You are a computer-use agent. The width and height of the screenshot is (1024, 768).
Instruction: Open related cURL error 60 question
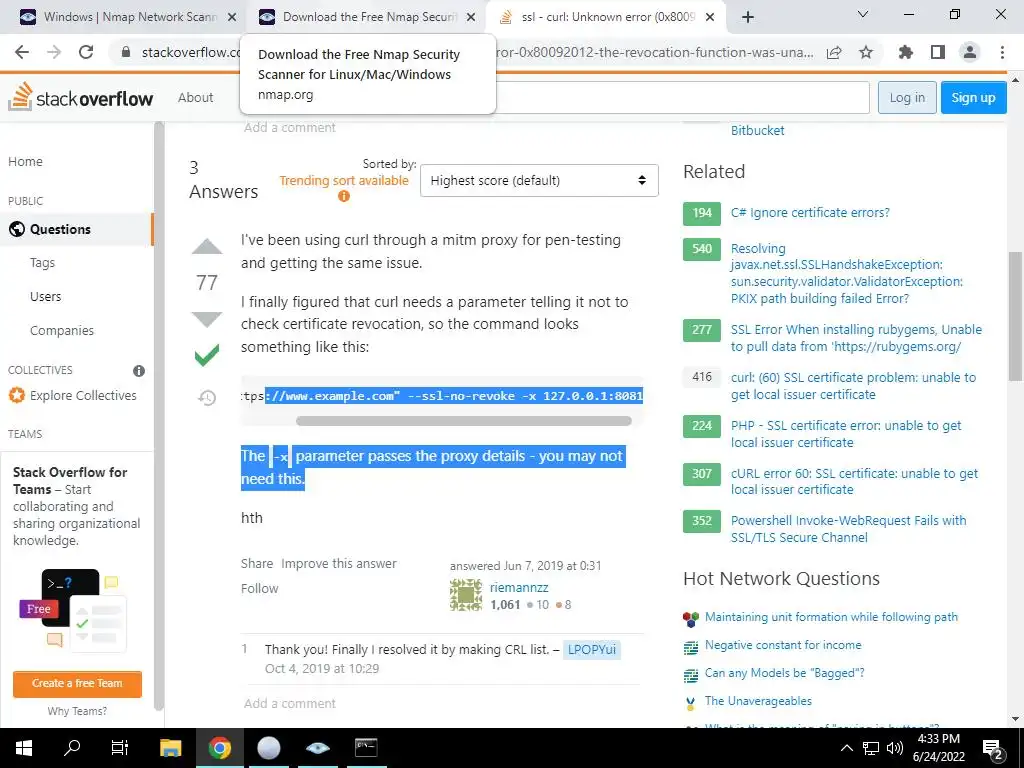[854, 481]
